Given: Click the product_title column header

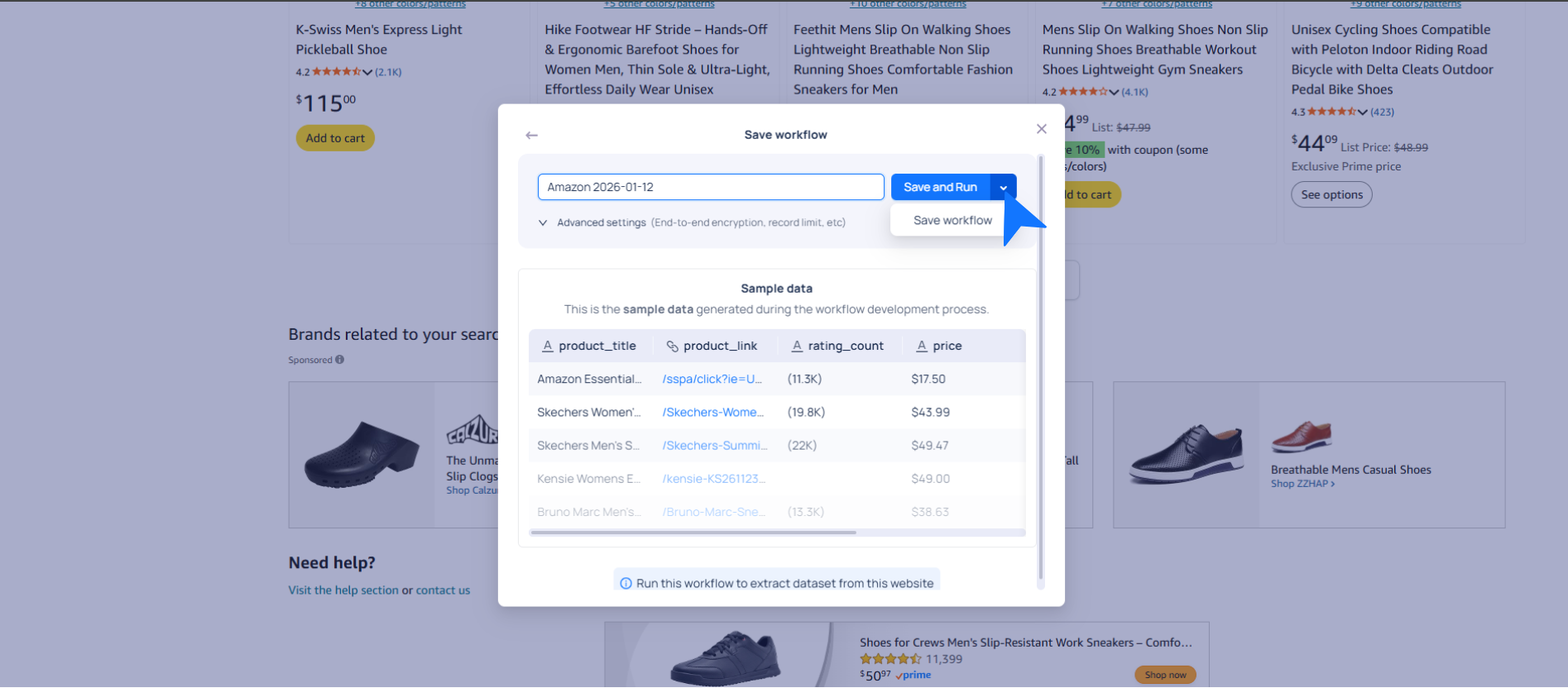Looking at the screenshot, I should pos(597,346).
